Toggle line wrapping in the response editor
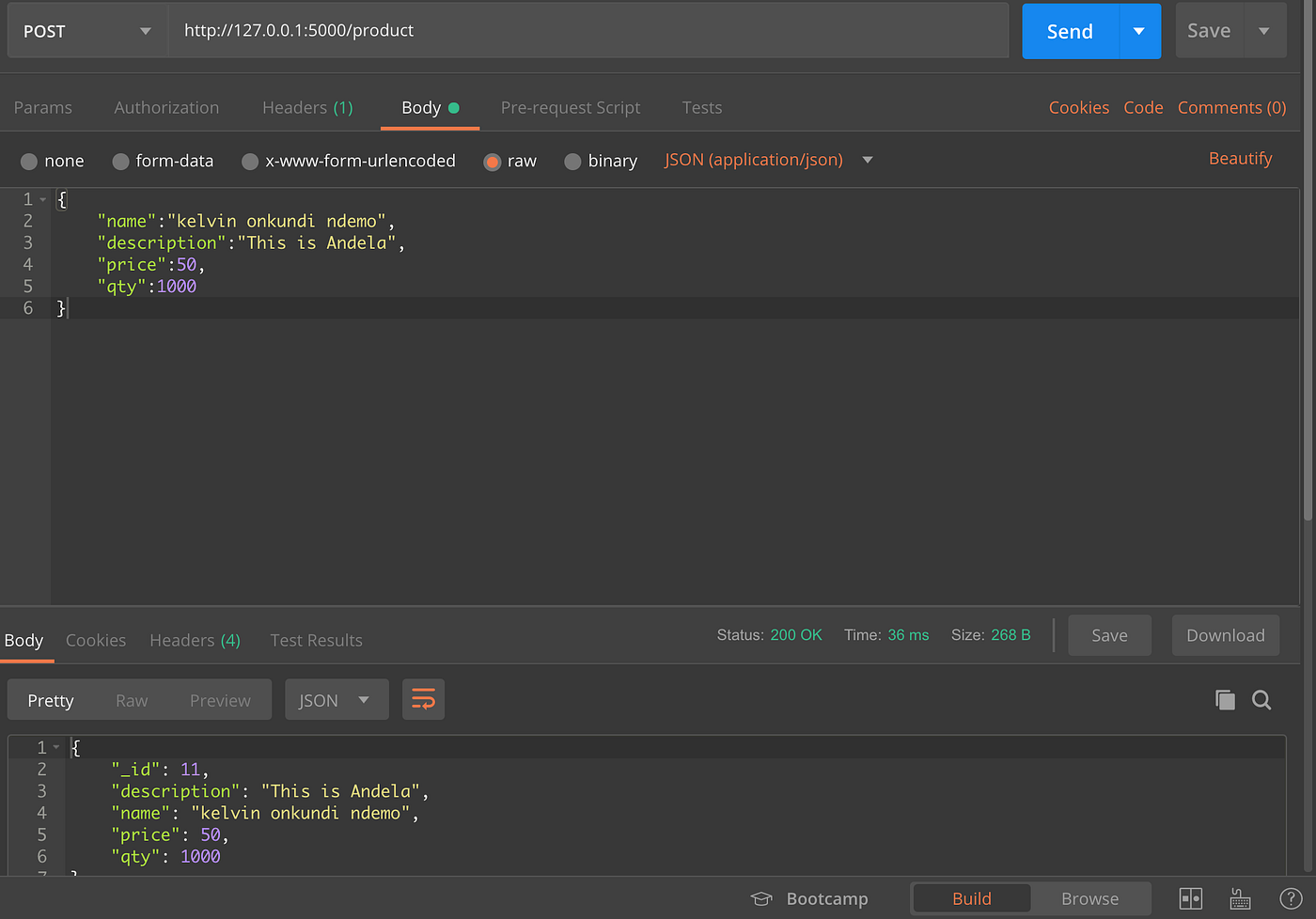Image resolution: width=1316 pixels, height=919 pixels. coord(423,699)
